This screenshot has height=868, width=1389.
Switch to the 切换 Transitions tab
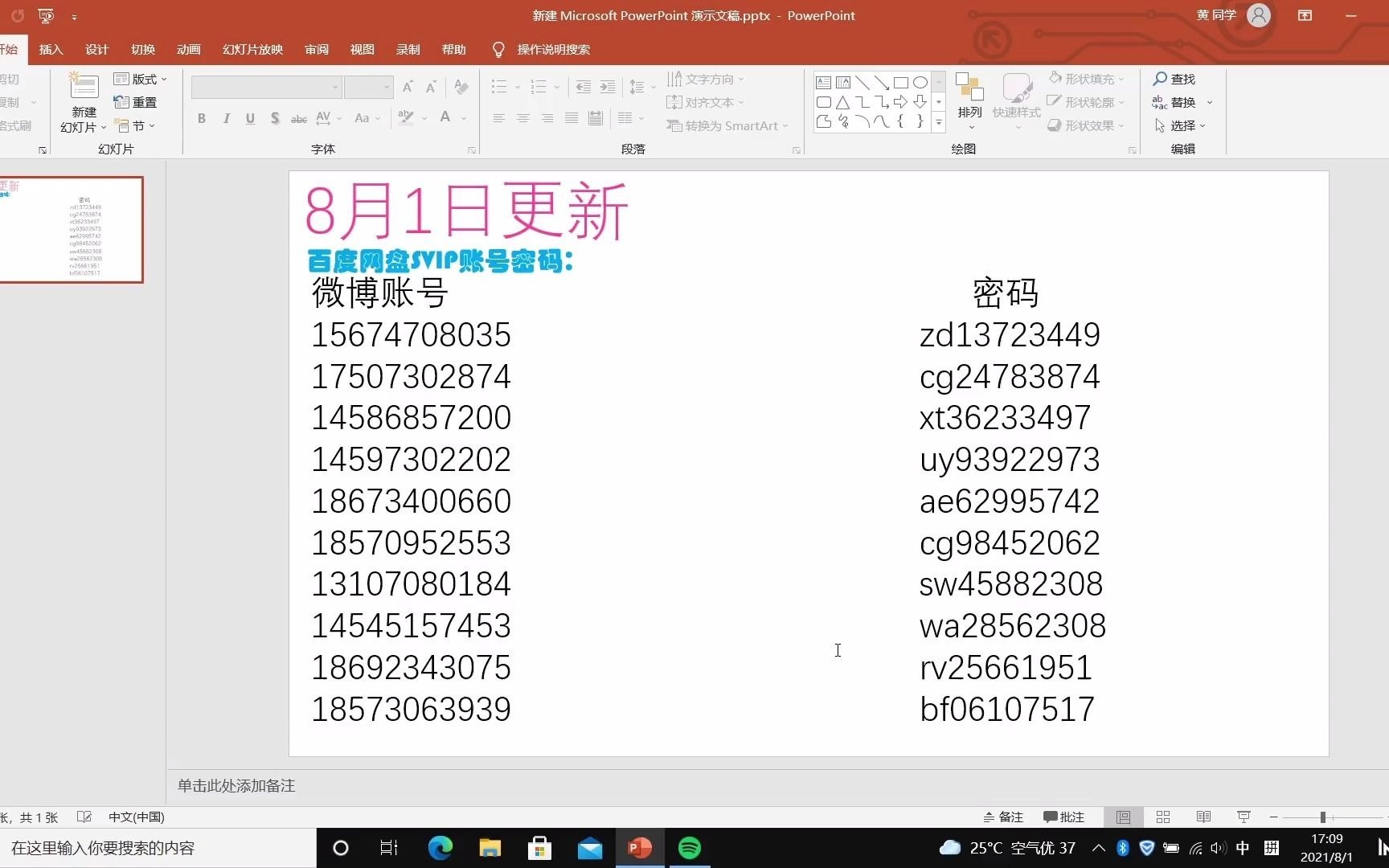point(143,49)
